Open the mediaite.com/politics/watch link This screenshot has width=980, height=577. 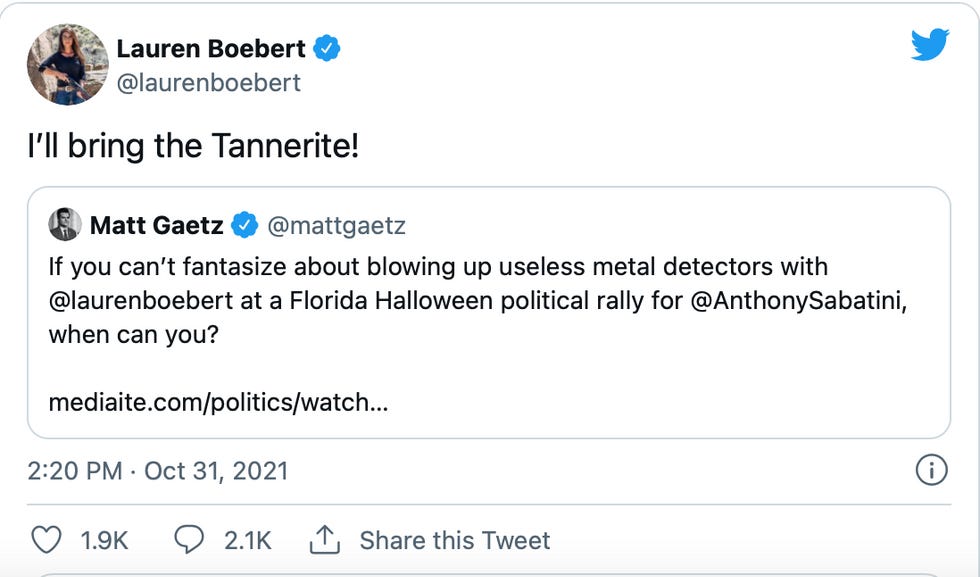(x=218, y=402)
